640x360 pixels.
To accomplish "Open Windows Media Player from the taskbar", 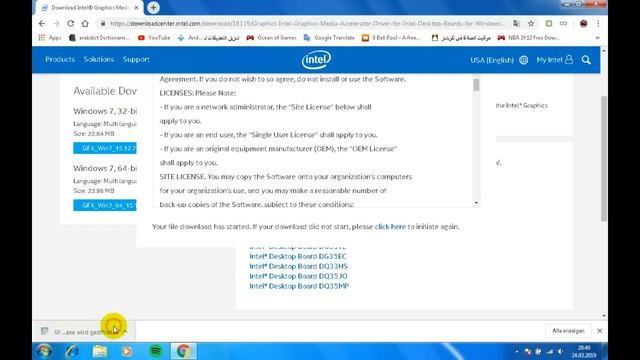I will point(127,351).
